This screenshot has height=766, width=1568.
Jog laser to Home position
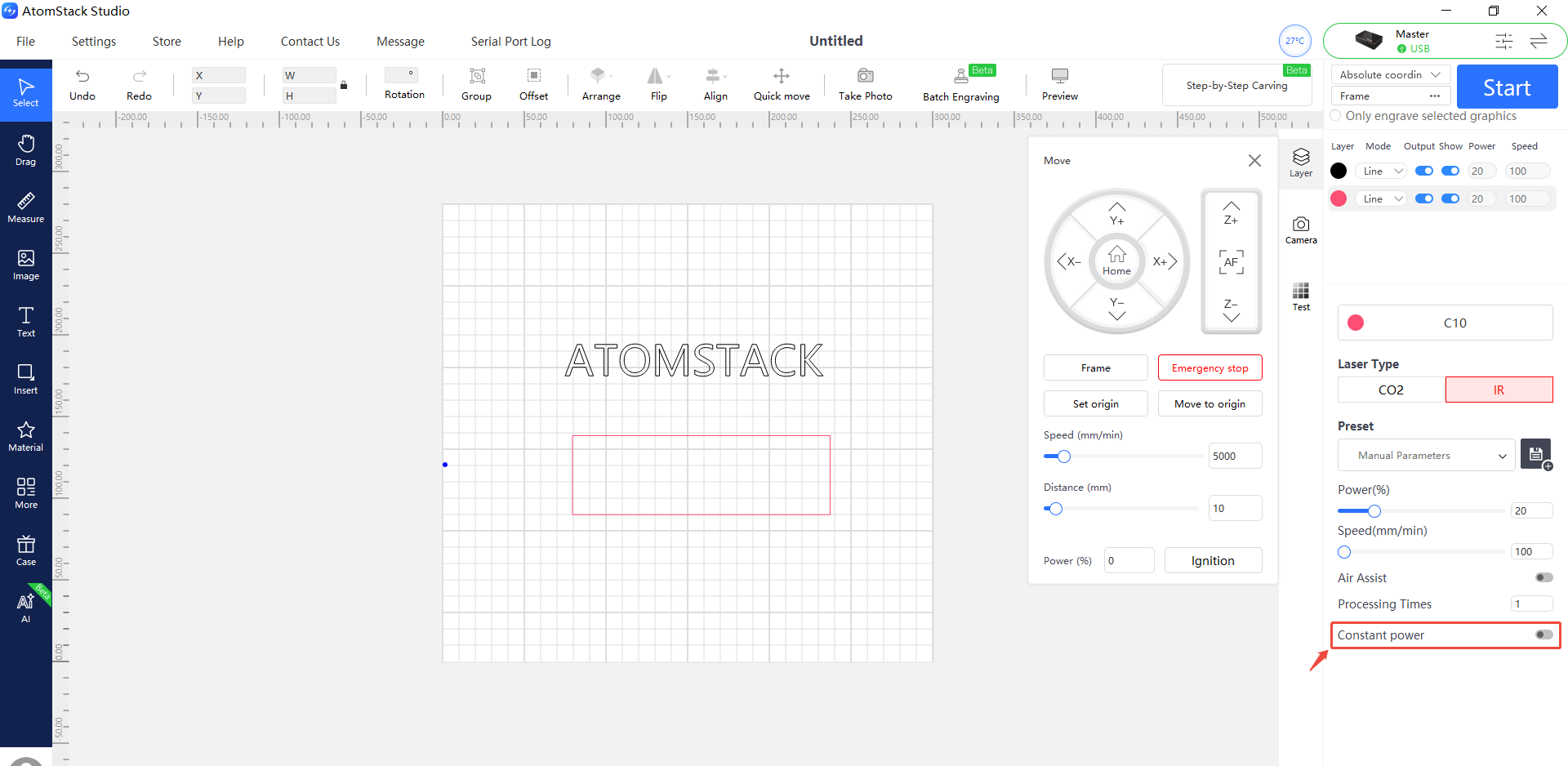(1117, 261)
